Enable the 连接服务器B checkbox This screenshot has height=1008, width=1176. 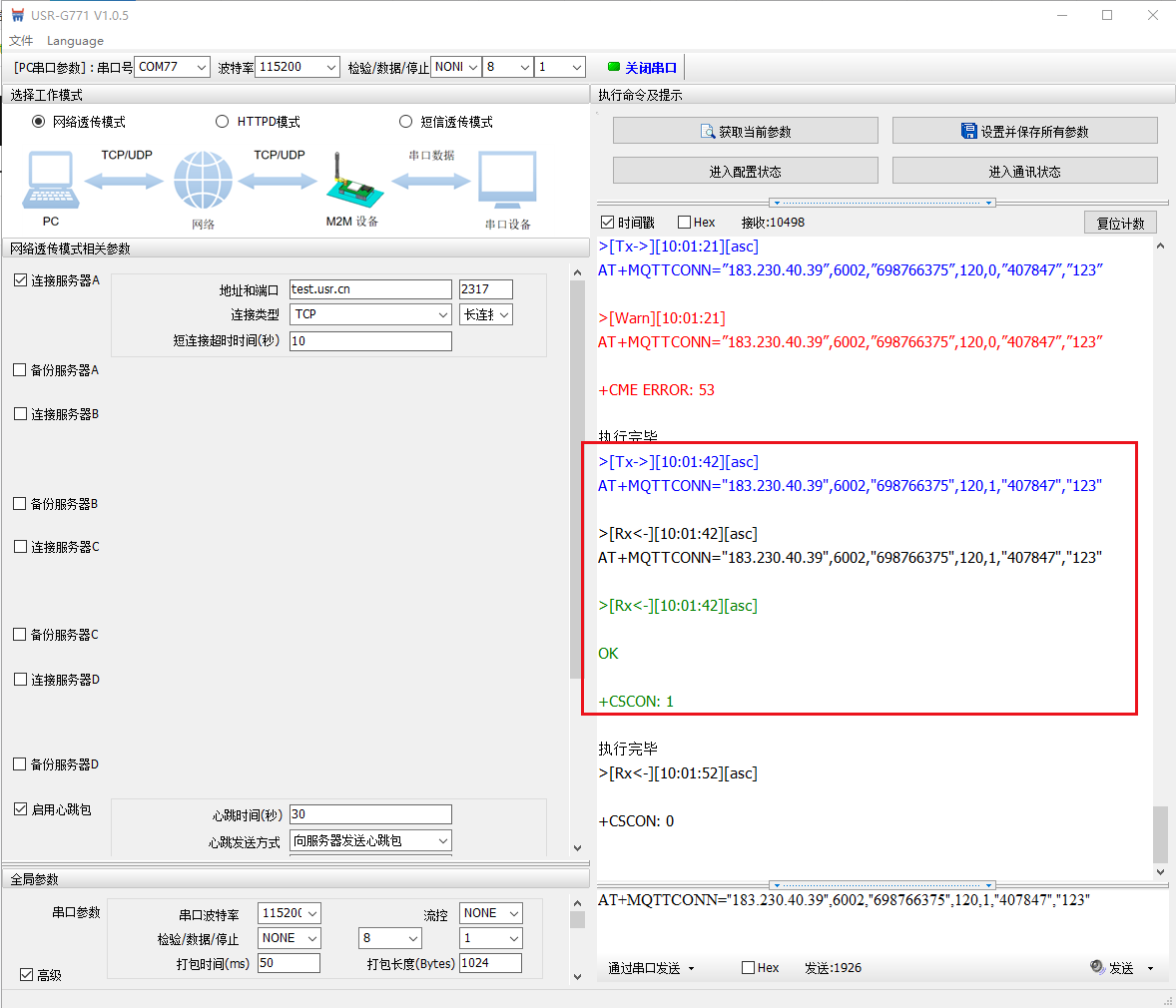click(20, 413)
